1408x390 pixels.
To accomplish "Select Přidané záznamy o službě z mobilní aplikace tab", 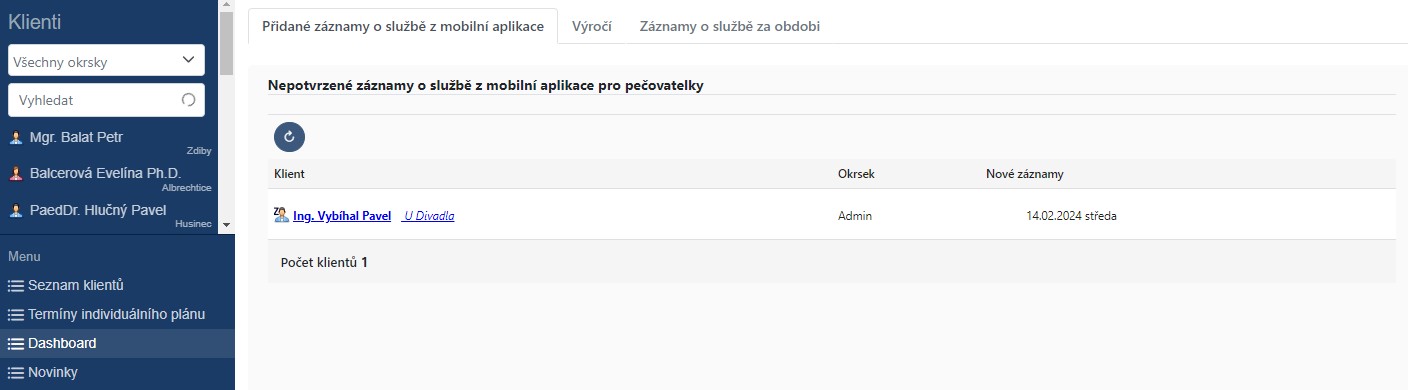I will (403, 26).
